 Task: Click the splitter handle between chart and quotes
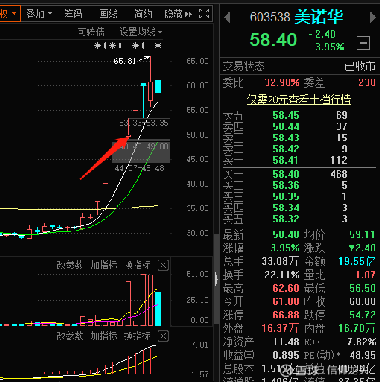click(x=216, y=279)
